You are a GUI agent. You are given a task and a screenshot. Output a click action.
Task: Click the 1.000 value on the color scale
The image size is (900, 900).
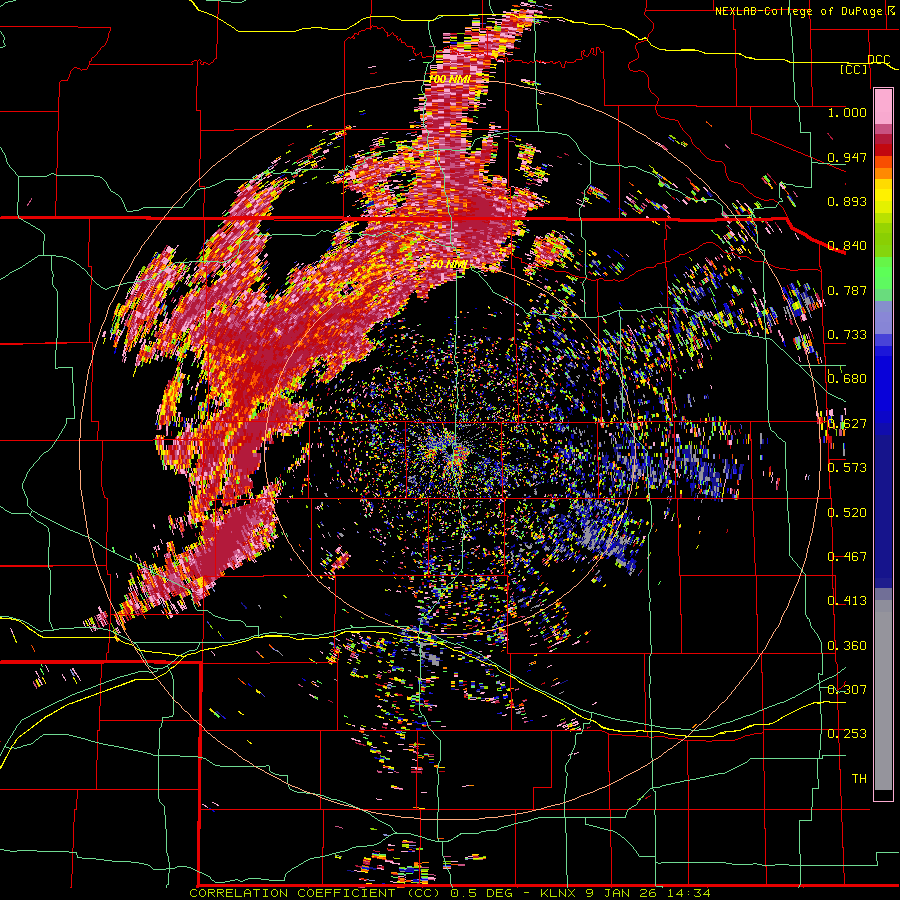click(x=847, y=112)
